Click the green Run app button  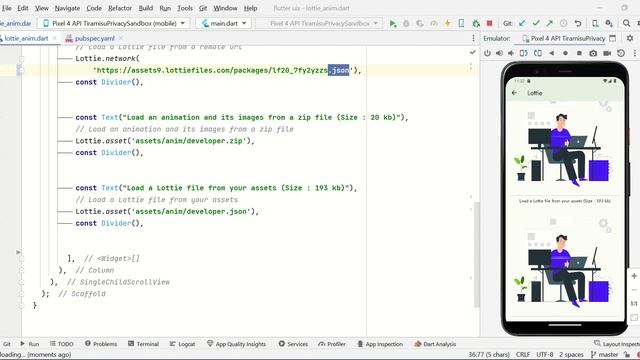click(x=393, y=24)
